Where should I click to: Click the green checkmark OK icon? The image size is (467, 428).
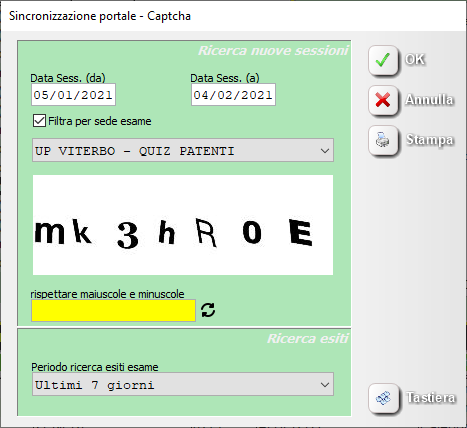[x=383, y=60]
